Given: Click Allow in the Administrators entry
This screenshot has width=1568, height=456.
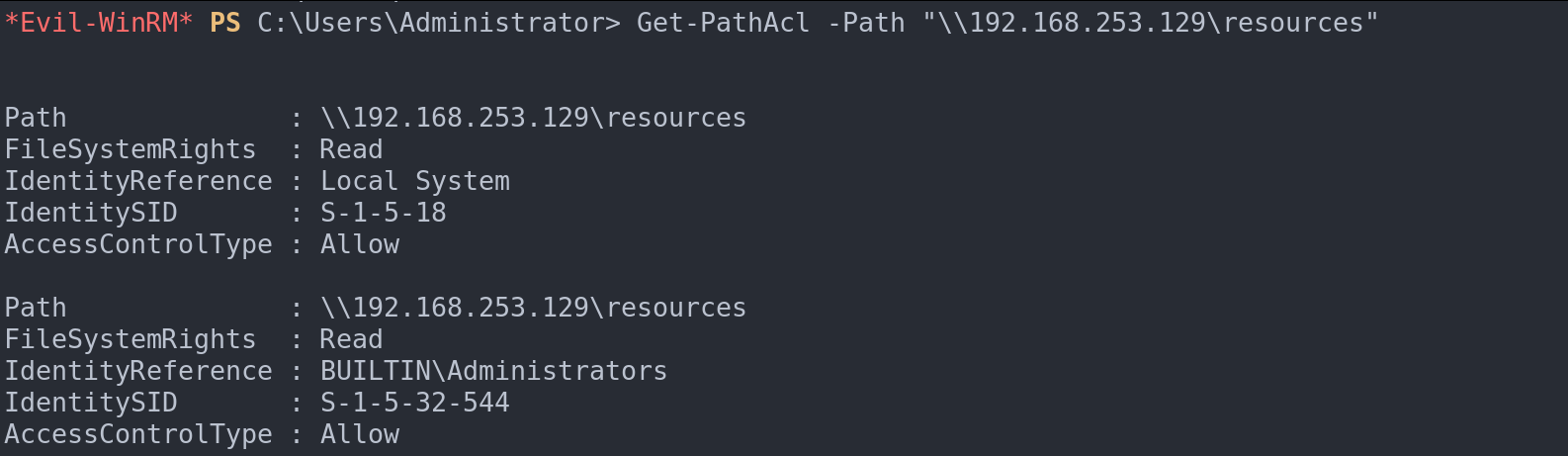Looking at the screenshot, I should [x=360, y=434].
